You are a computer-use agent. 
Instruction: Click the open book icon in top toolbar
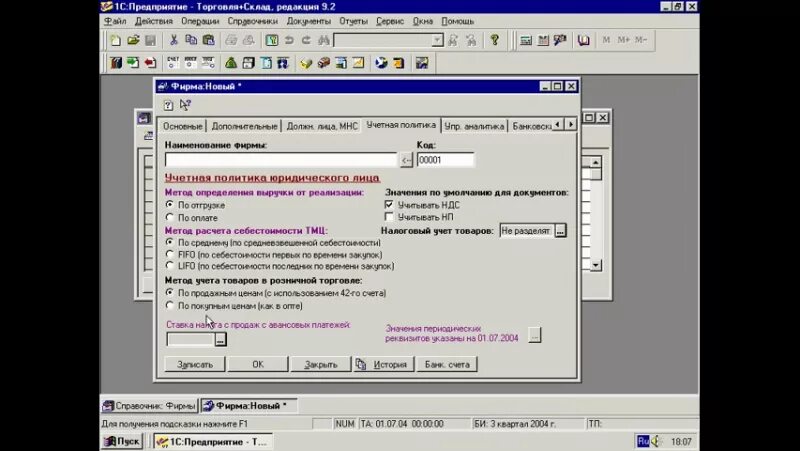584,40
